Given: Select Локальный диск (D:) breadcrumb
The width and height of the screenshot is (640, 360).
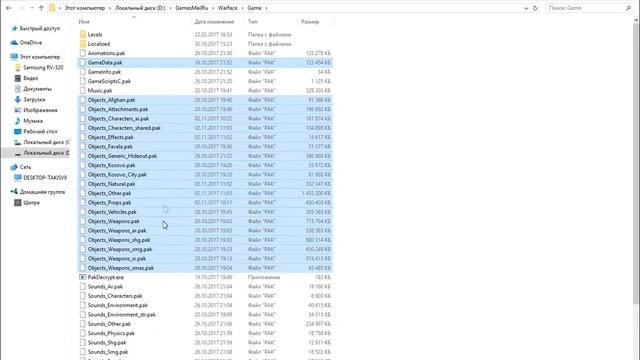Looking at the screenshot, I should click(x=140, y=8).
